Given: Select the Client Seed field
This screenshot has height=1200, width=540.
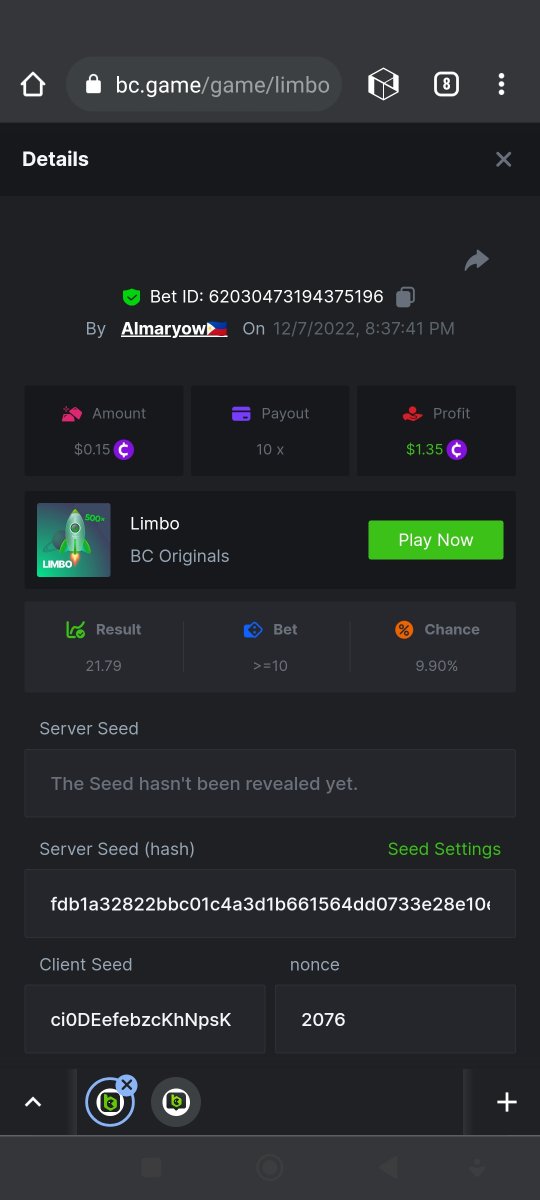Looking at the screenshot, I should (x=145, y=1020).
